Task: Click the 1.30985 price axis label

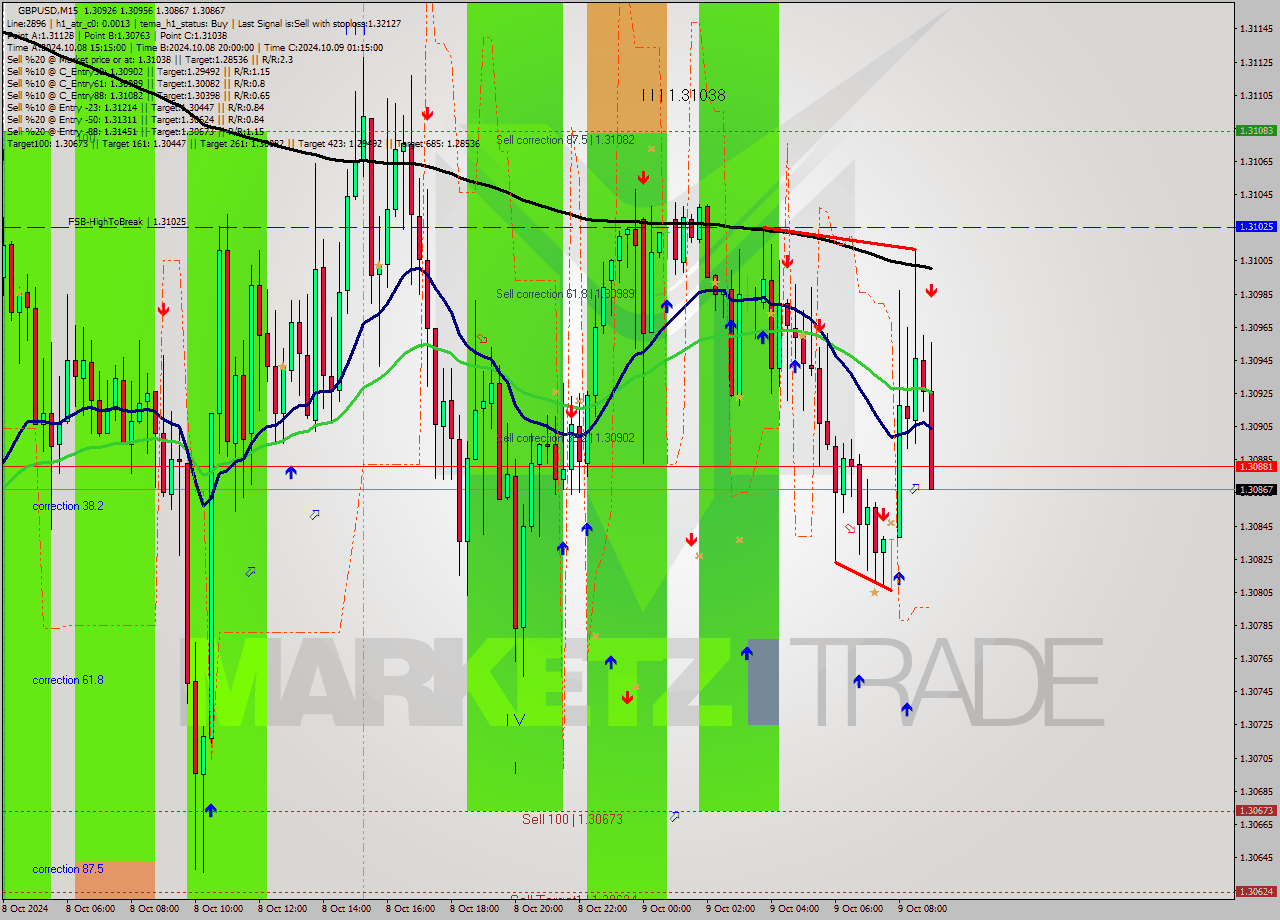Action: (1256, 294)
